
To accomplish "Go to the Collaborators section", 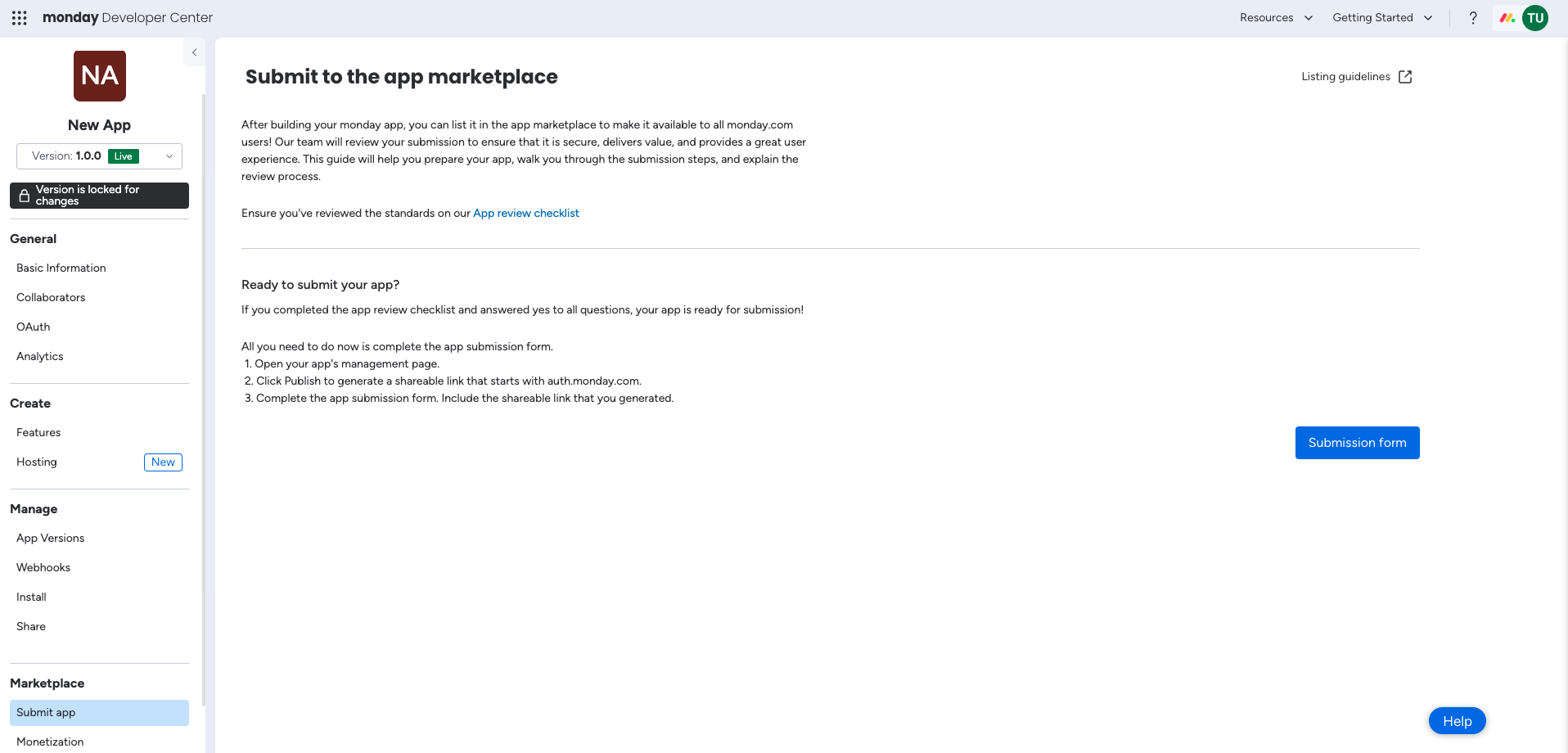I will pos(99,298).
